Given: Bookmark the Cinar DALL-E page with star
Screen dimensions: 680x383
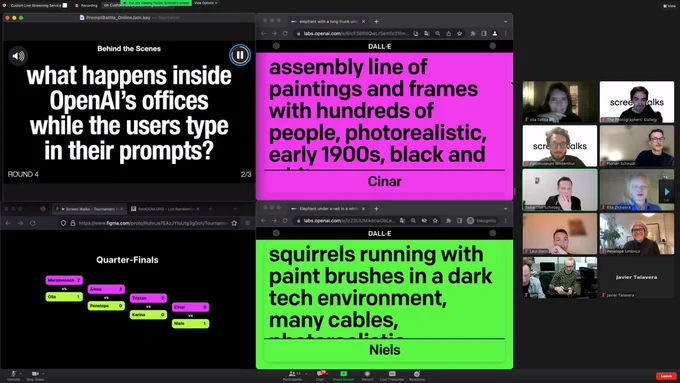Looking at the screenshot, I should click(459, 33).
